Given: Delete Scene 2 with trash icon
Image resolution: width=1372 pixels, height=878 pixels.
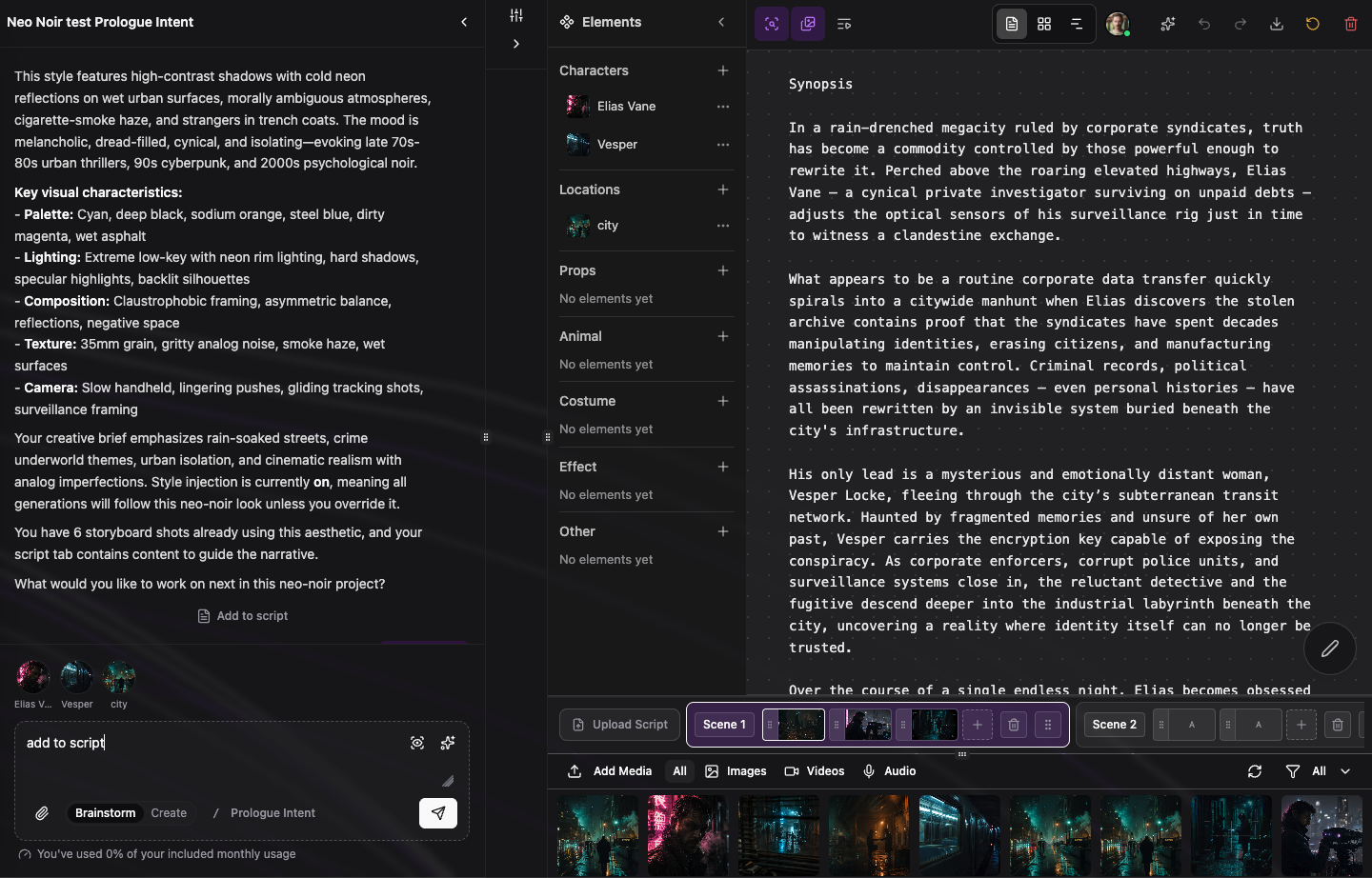Looking at the screenshot, I should pyautogui.click(x=1338, y=725).
